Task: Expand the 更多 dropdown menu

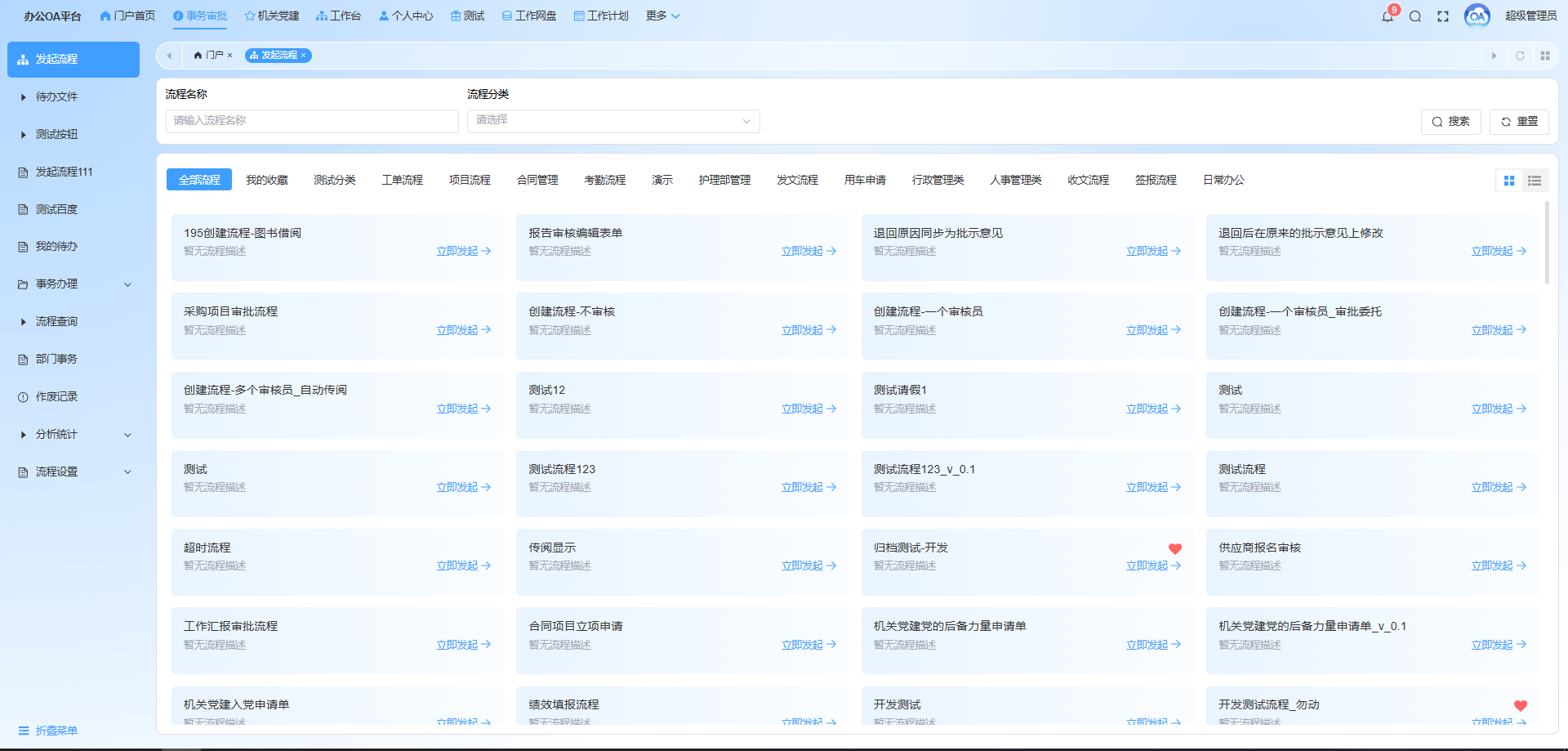Action: click(x=662, y=16)
